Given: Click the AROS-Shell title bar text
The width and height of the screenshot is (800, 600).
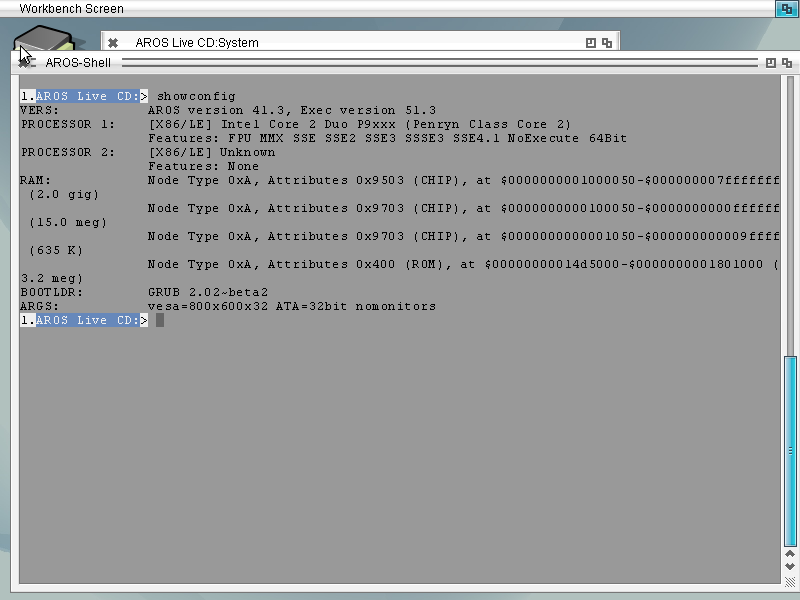Looking at the screenshot, I should tap(78, 63).
